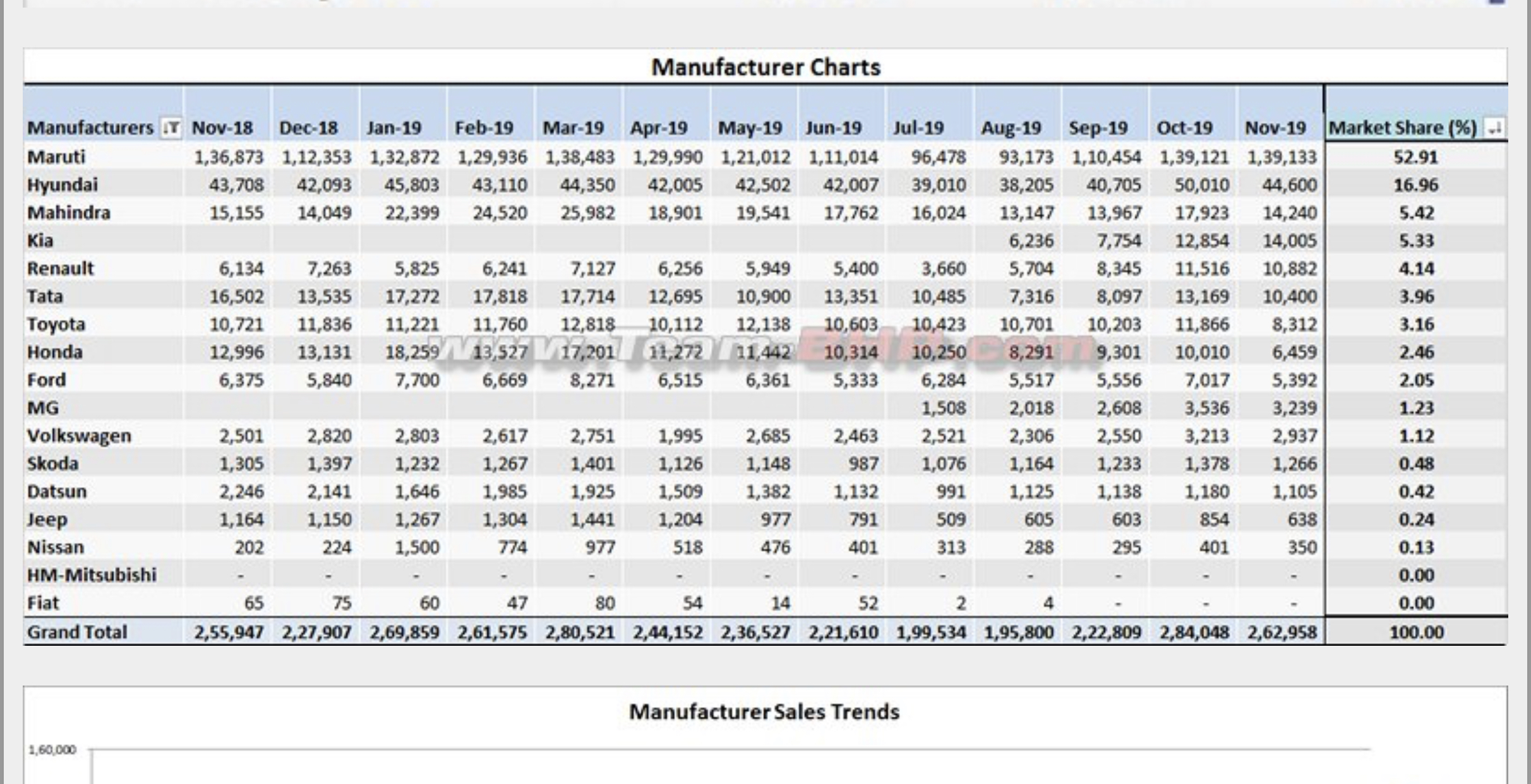Select Grand Total Nov-19 value 2,62,958
This screenshot has width=1531, height=784.
point(1282,632)
